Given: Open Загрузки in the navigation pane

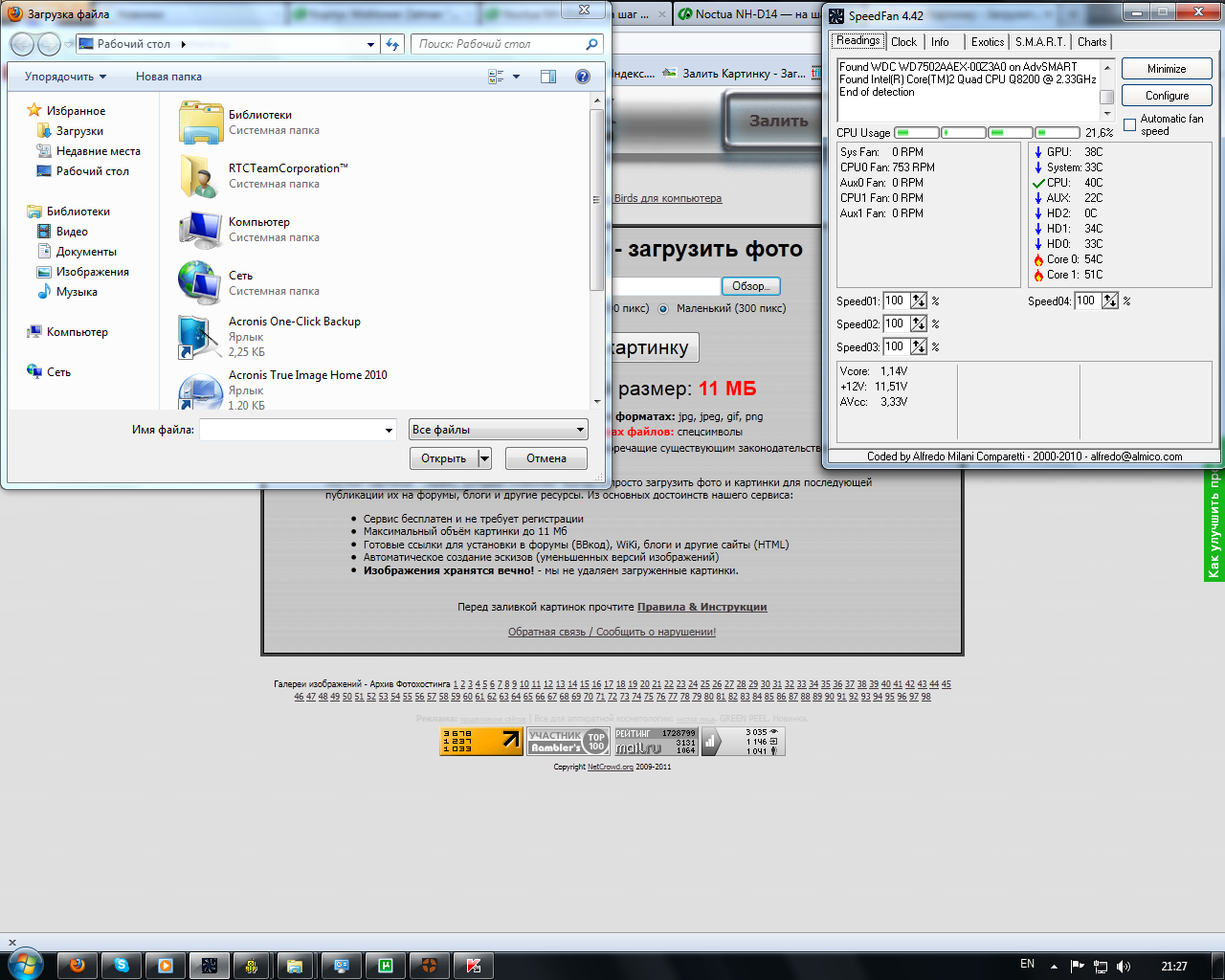Looking at the screenshot, I should click(79, 131).
